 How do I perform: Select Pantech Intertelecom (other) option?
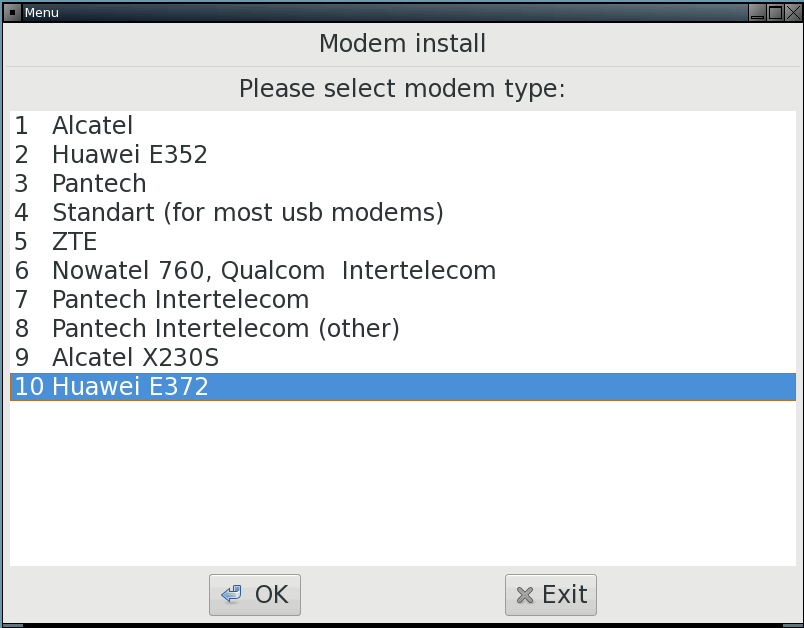(225, 329)
